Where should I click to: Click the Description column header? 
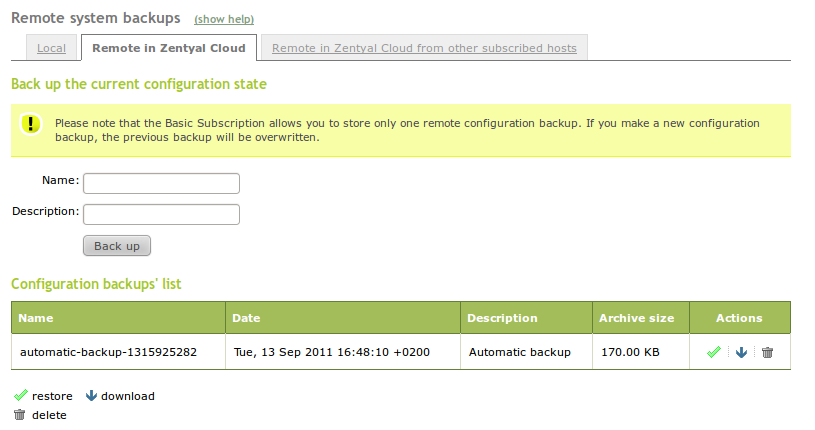tap(503, 318)
